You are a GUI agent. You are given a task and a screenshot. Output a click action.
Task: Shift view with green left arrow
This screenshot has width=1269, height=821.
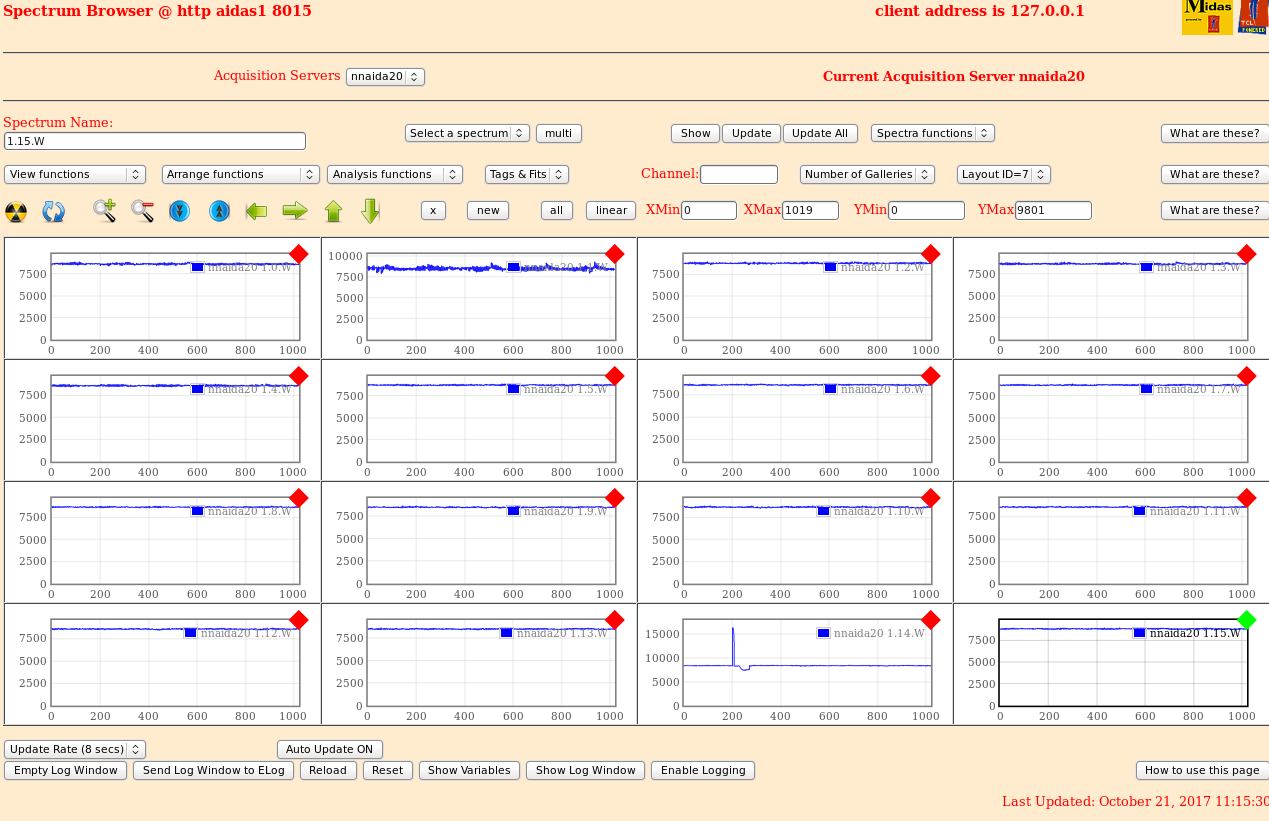tap(257, 211)
